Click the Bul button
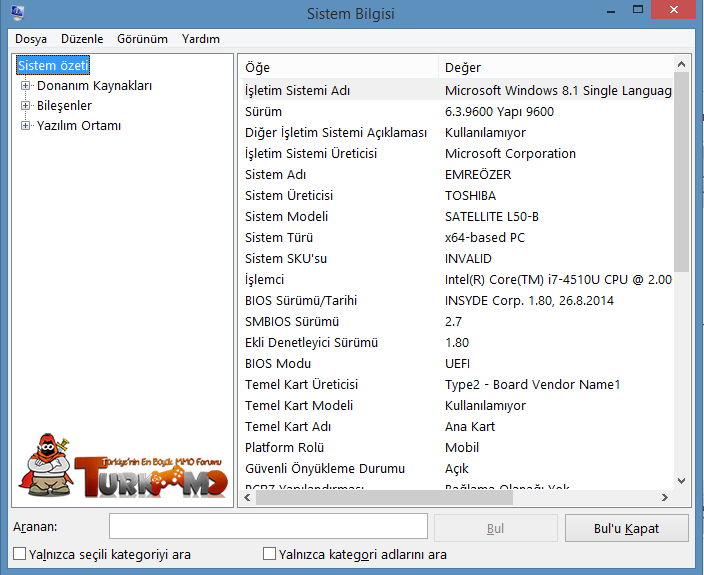 (496, 528)
